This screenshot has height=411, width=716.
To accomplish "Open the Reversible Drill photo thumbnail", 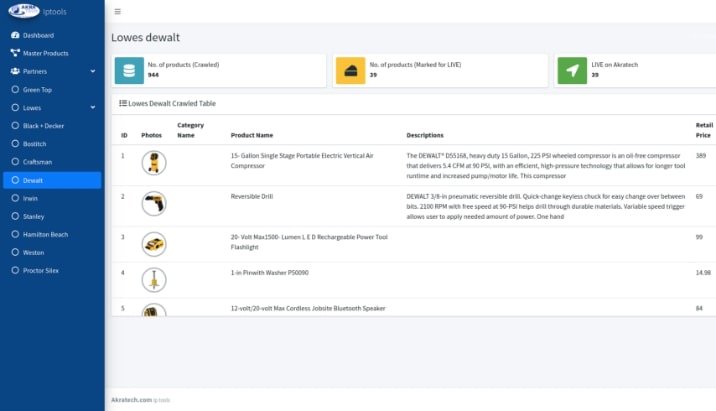I will coord(154,203).
